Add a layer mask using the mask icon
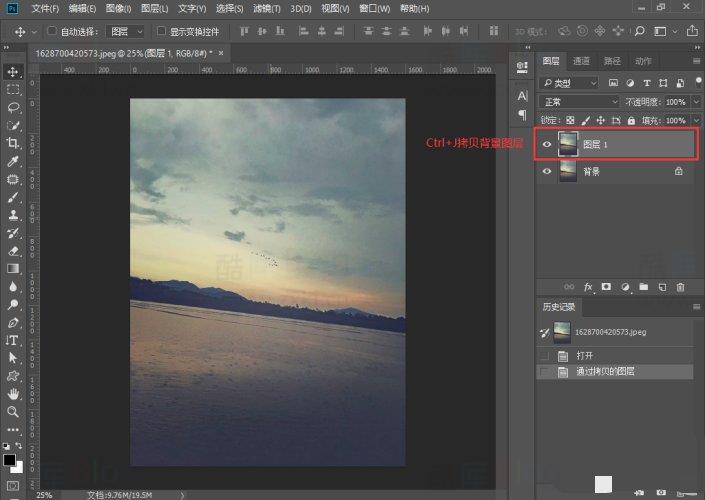 point(606,287)
